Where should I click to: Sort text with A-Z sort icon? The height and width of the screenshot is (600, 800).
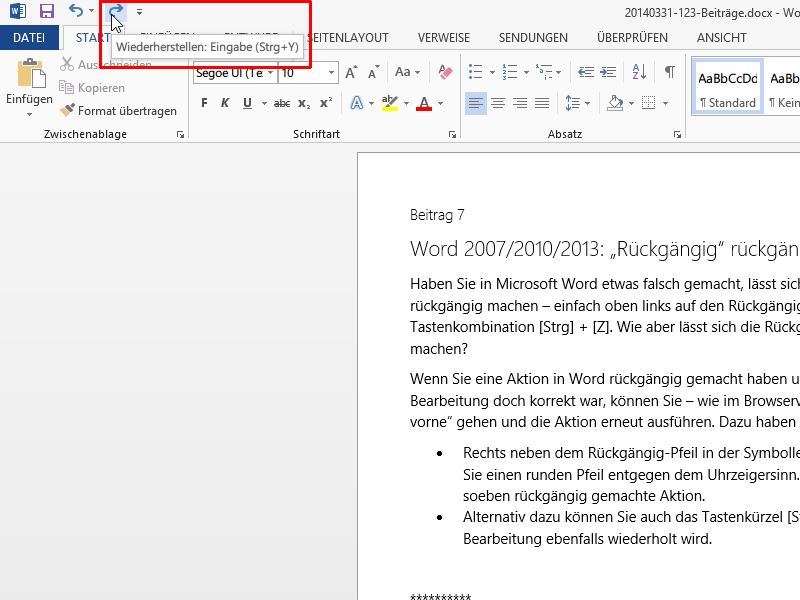coord(639,72)
